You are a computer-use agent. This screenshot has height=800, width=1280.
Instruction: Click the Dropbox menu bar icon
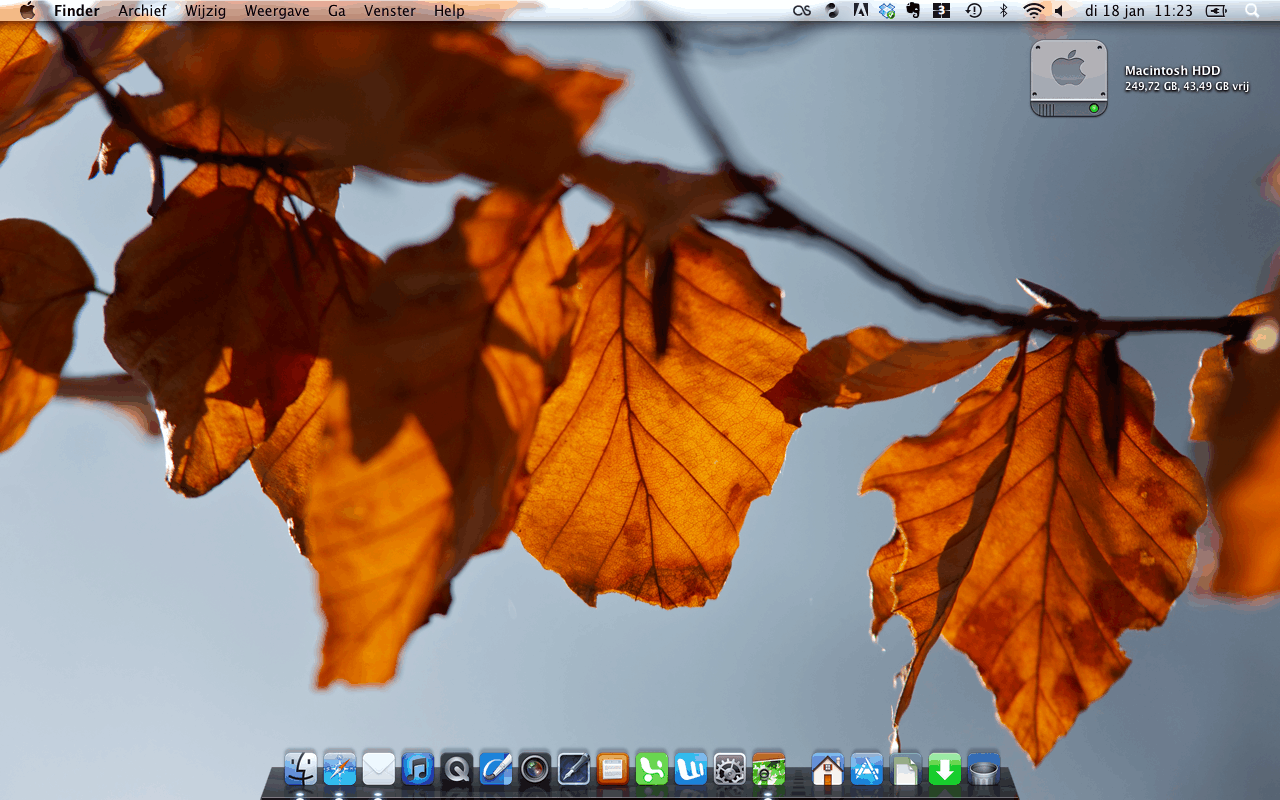tap(886, 11)
